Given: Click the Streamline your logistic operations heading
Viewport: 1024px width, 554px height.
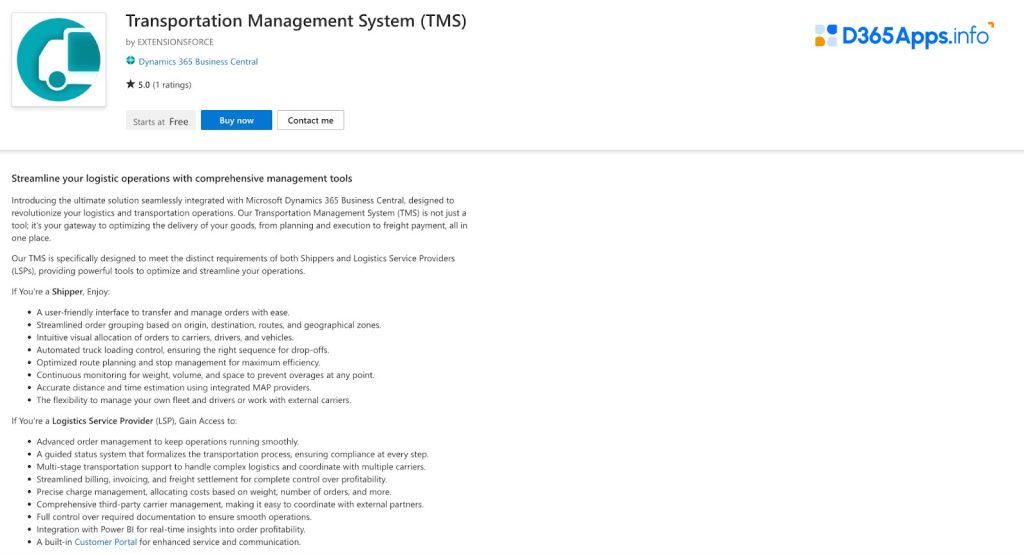Looking at the screenshot, I should [182, 178].
